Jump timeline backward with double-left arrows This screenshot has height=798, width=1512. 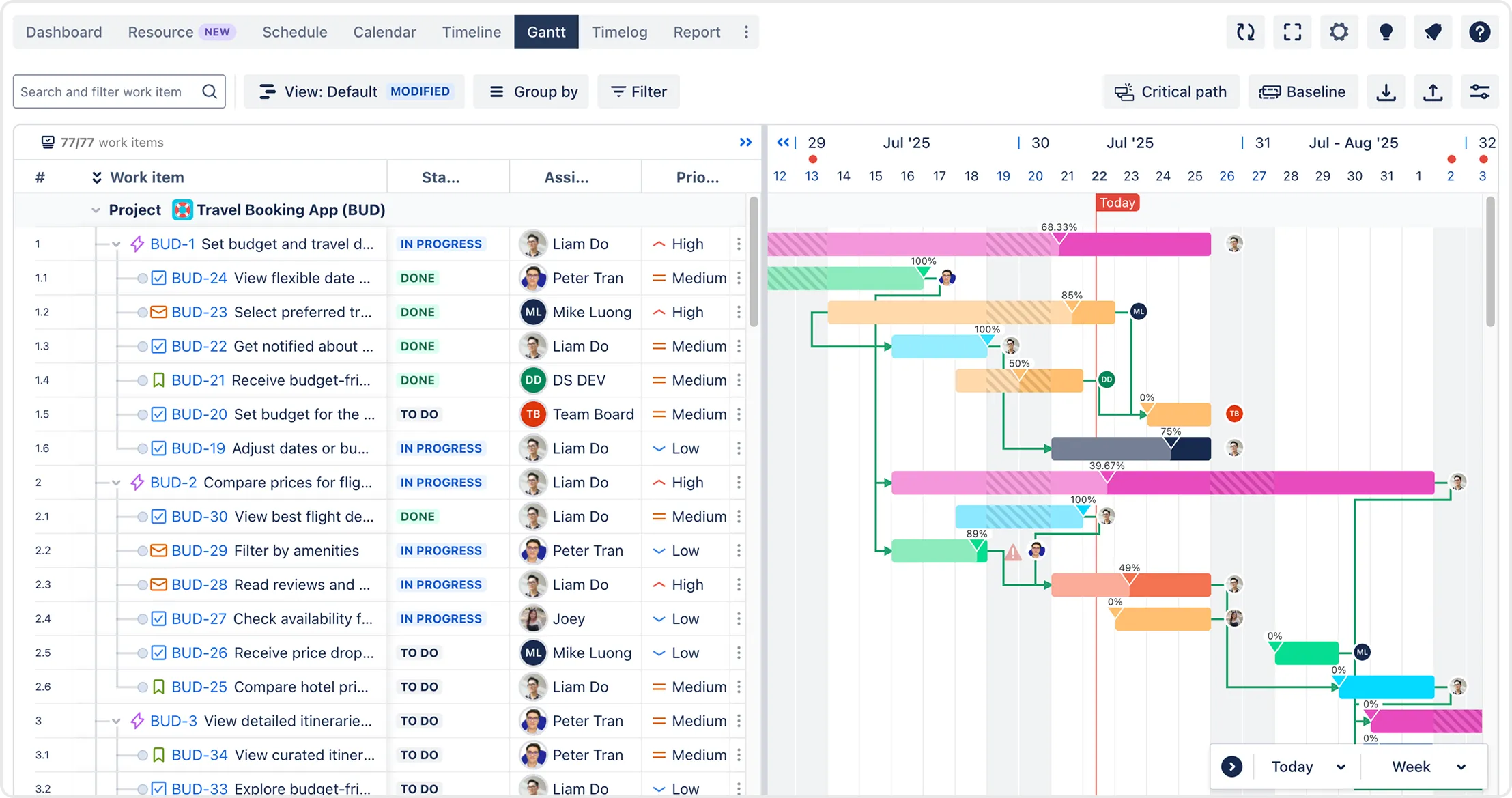783,142
